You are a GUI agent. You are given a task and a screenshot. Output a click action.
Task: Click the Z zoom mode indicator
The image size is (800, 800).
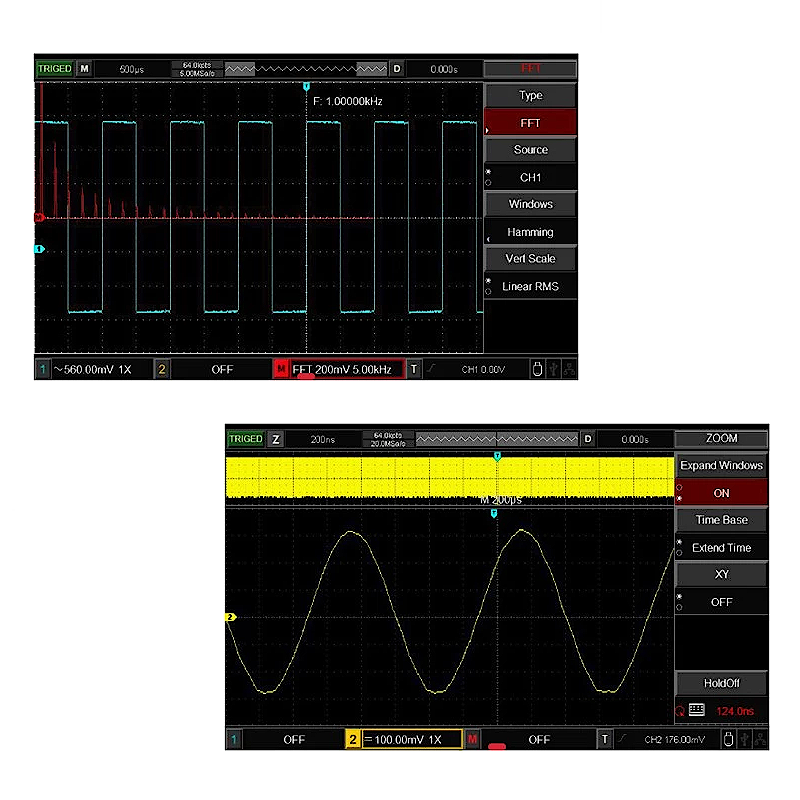tap(271, 438)
